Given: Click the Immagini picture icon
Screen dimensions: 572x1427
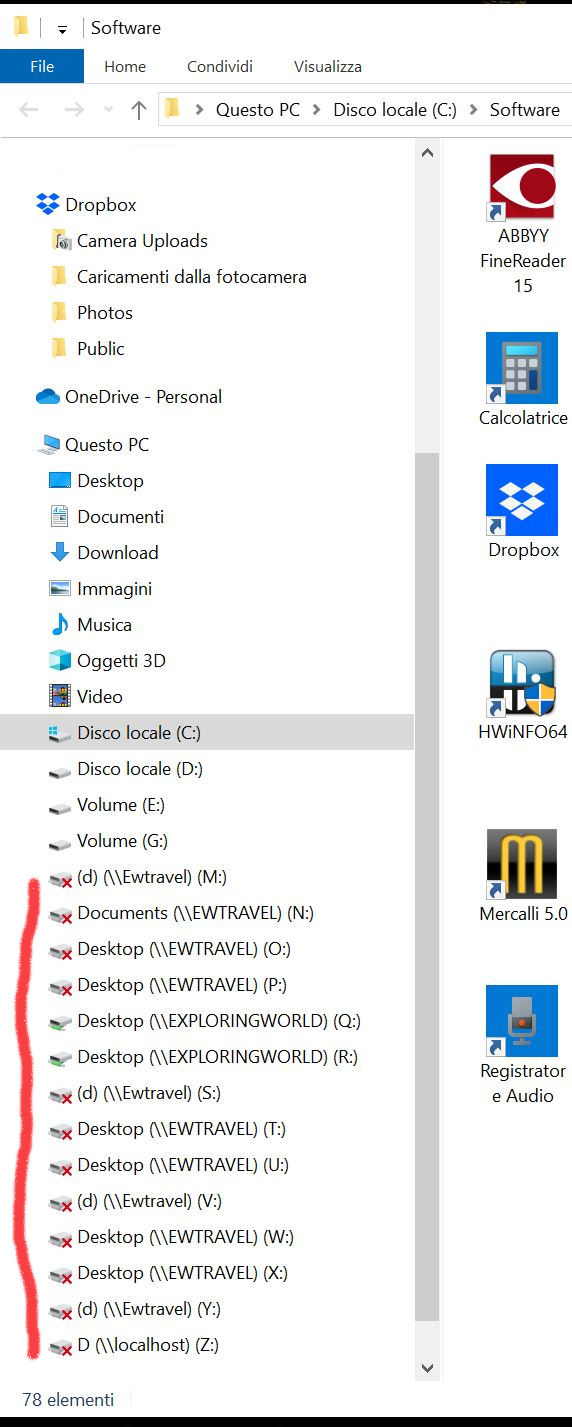Looking at the screenshot, I should click(60, 589).
